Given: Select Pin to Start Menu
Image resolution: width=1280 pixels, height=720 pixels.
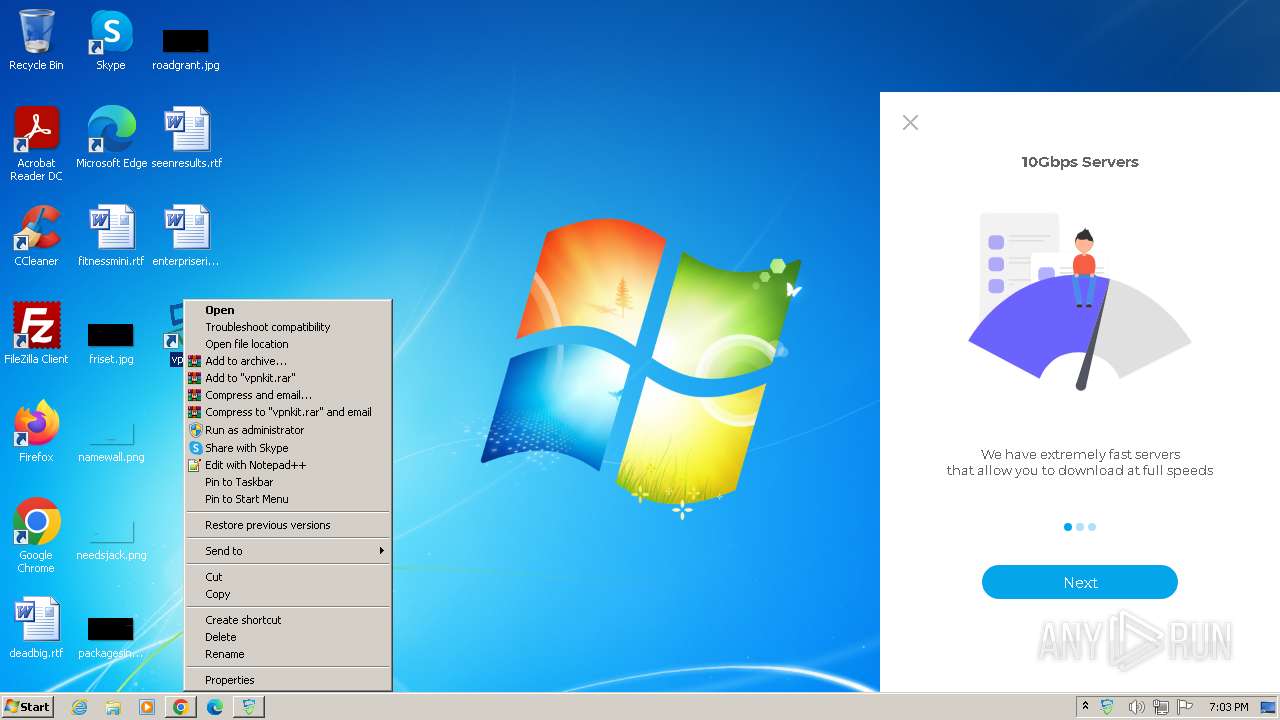Looking at the screenshot, I should (x=288, y=499).
